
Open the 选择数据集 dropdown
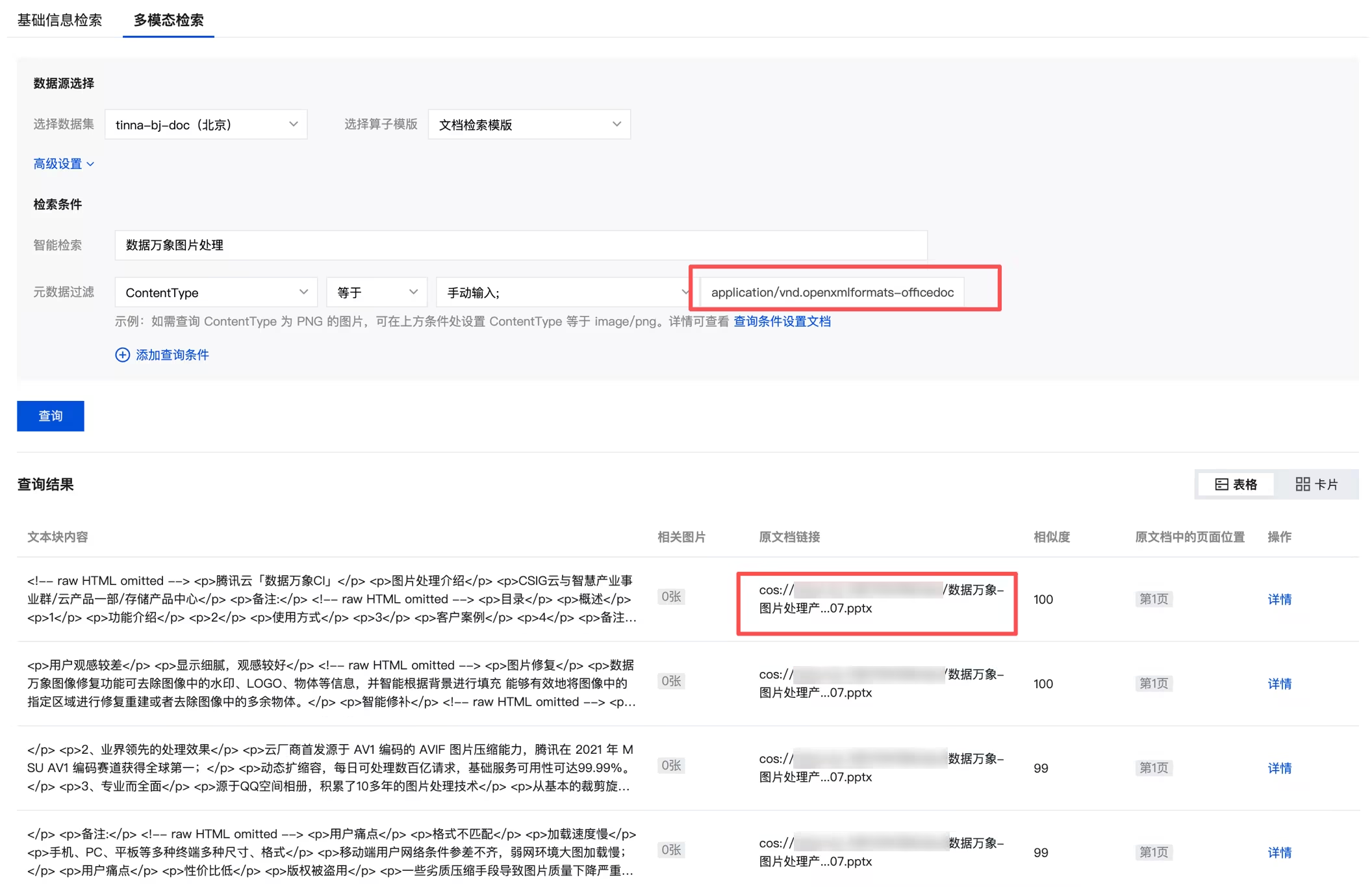tap(205, 124)
